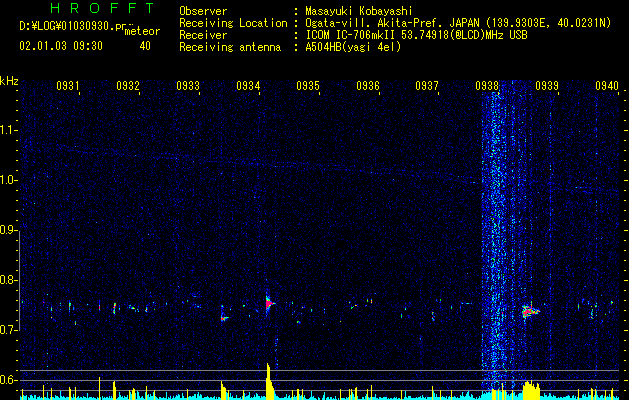This screenshot has height=400, width=629.
Task: Click the 1.1 kHz axis label
Action: 8,130
